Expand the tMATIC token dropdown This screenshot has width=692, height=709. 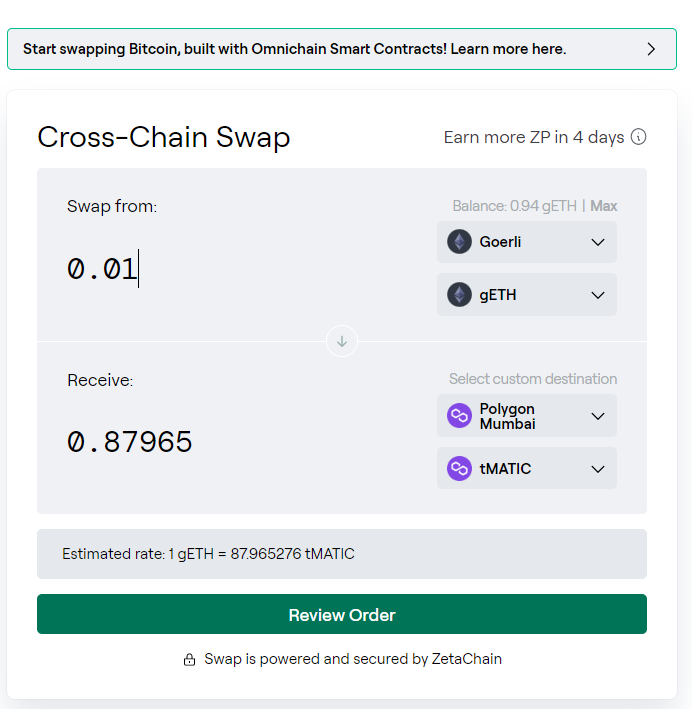(x=527, y=468)
